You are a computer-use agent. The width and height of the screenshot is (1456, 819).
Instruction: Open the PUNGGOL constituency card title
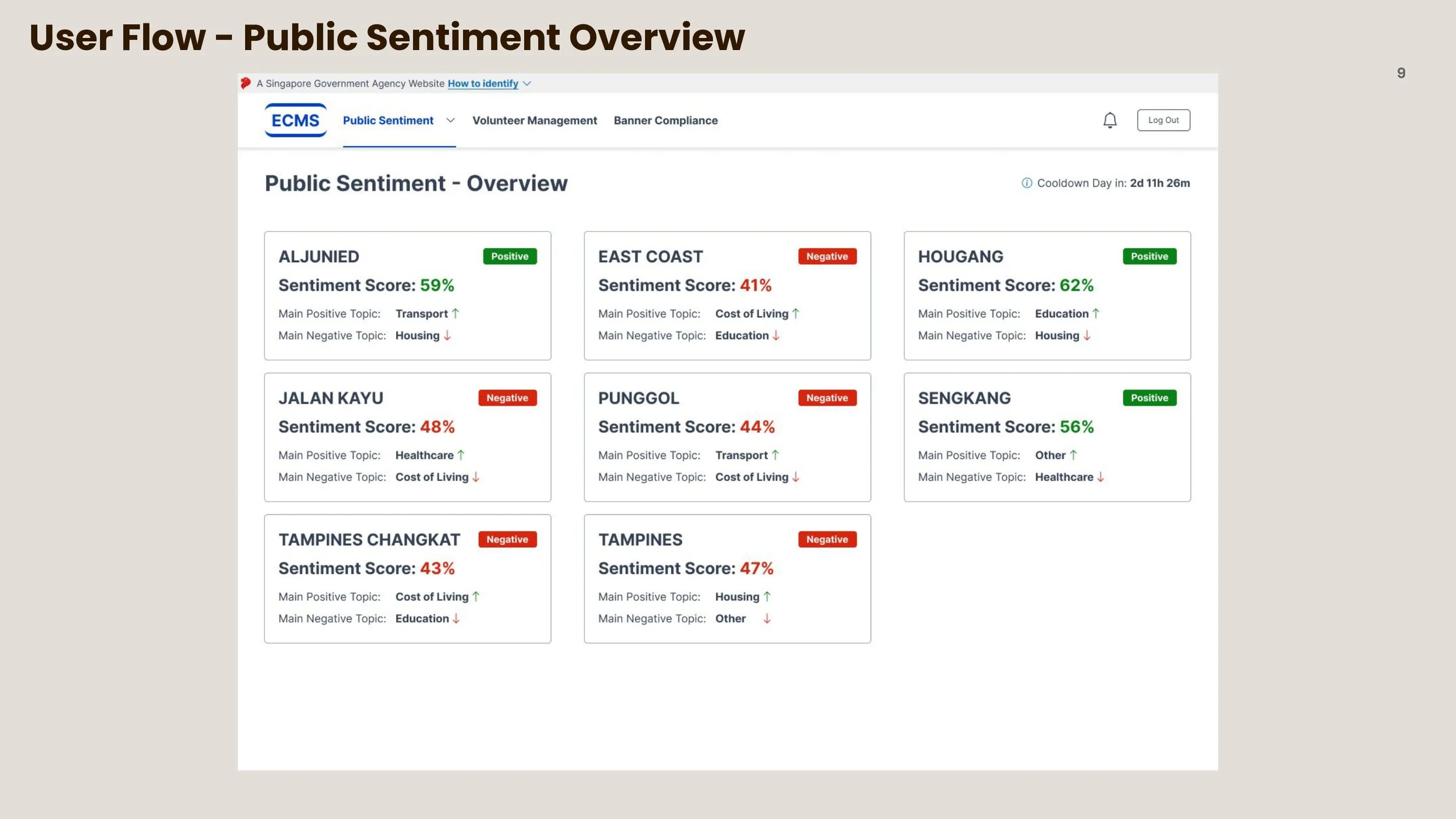(x=638, y=398)
